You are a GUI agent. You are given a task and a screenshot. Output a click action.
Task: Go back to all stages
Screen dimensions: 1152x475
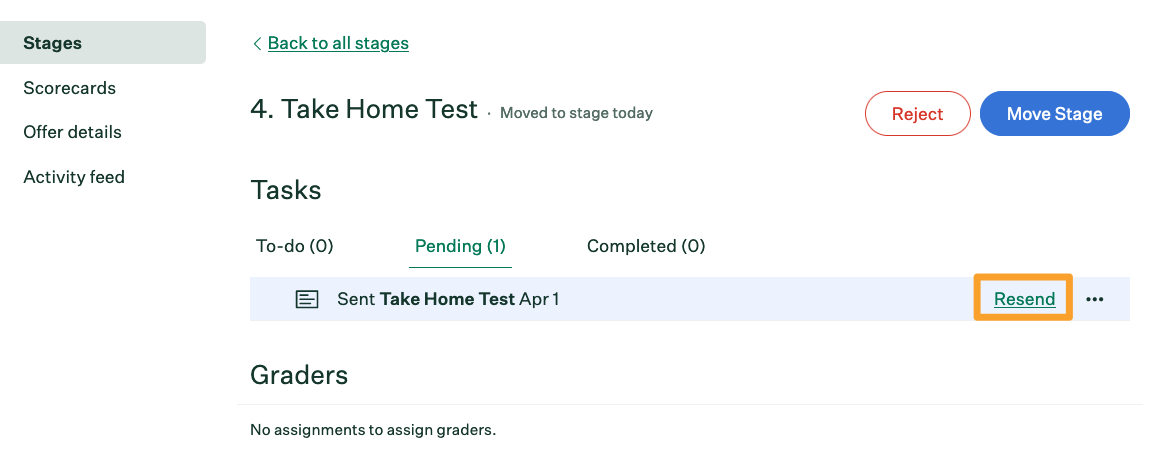[338, 43]
